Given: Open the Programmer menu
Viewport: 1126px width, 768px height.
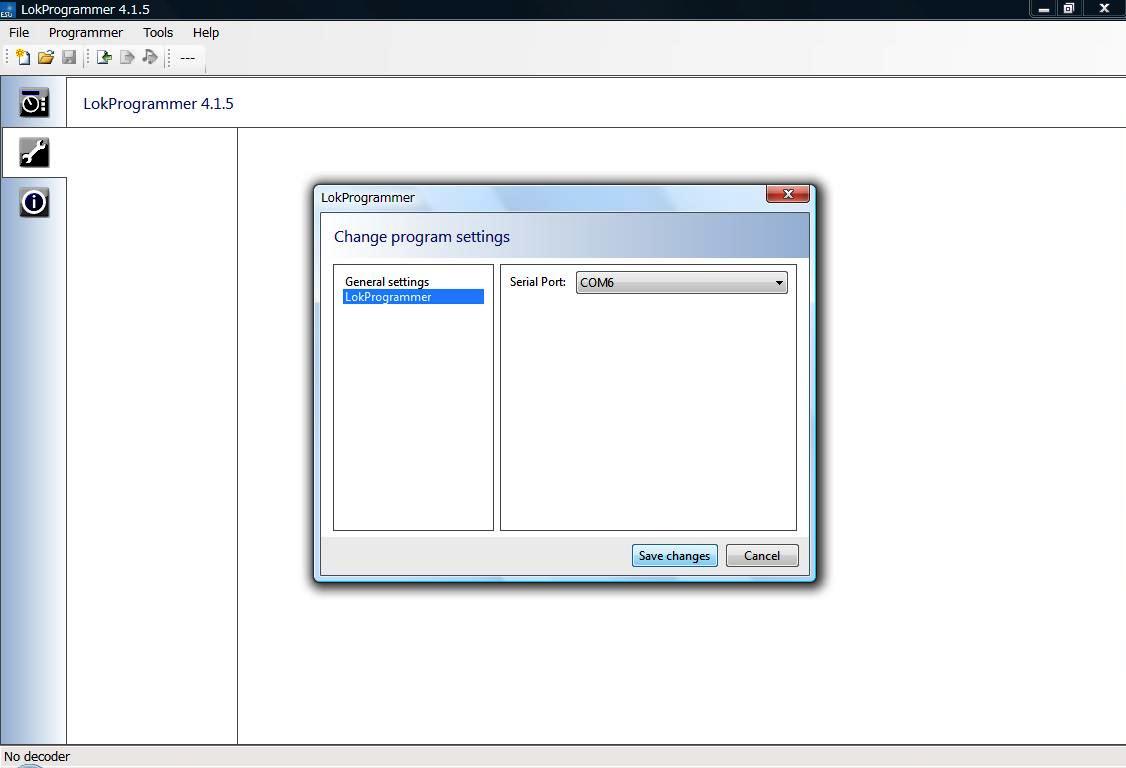Looking at the screenshot, I should (x=85, y=32).
